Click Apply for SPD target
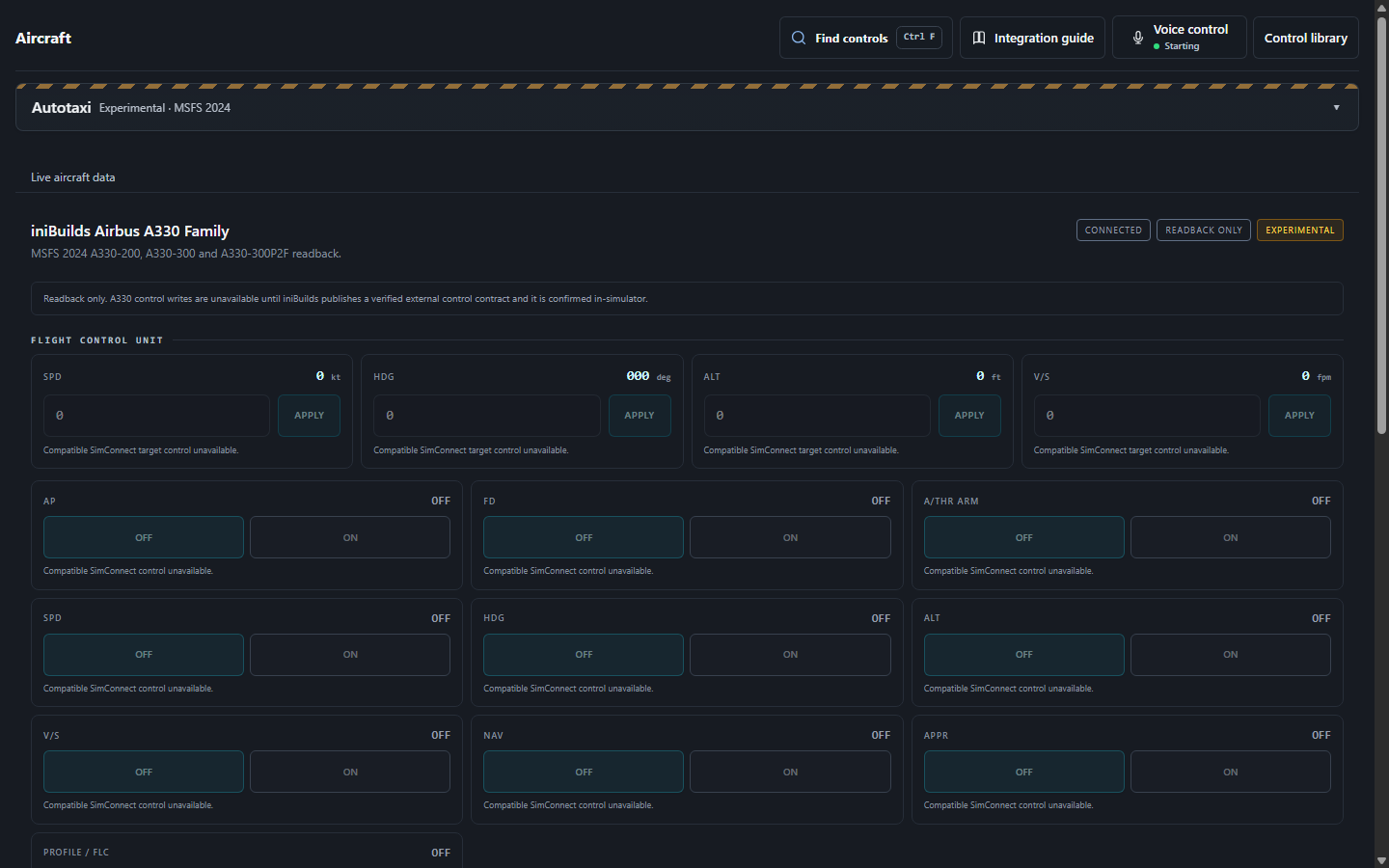The height and width of the screenshot is (868, 1389). (309, 416)
